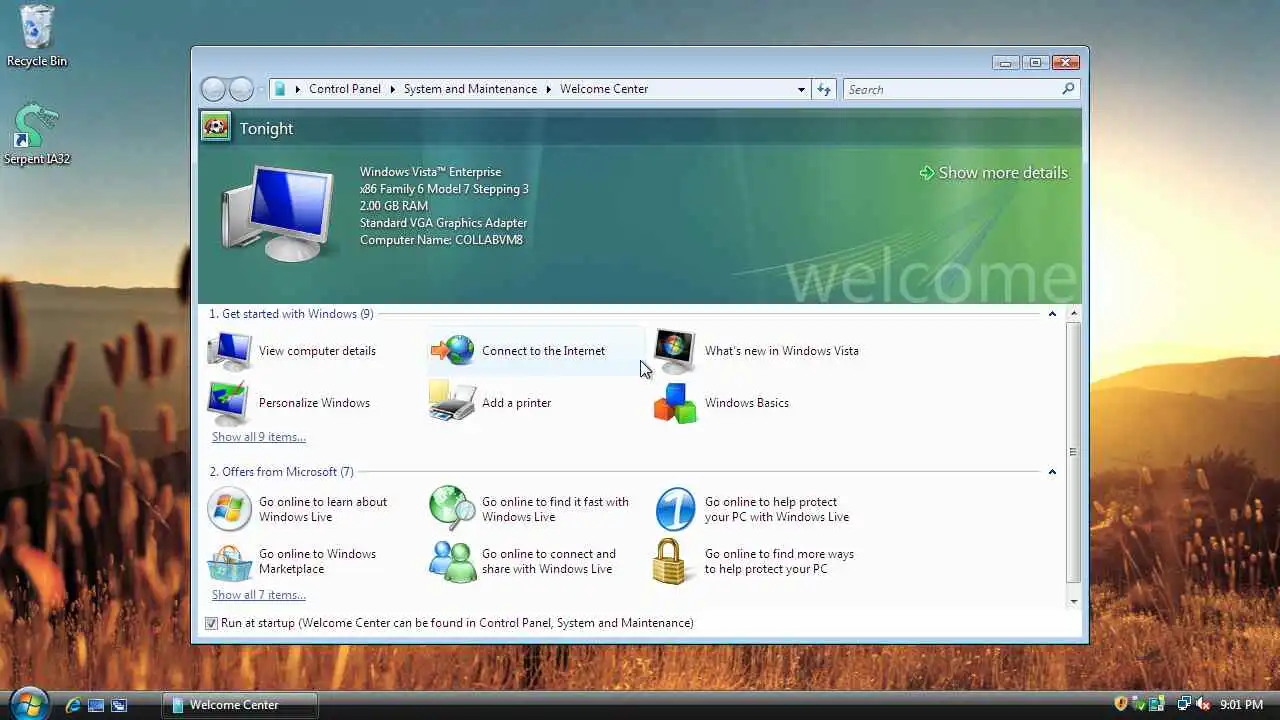Click Show all 9 items link
The image size is (1280, 720).
(259, 437)
